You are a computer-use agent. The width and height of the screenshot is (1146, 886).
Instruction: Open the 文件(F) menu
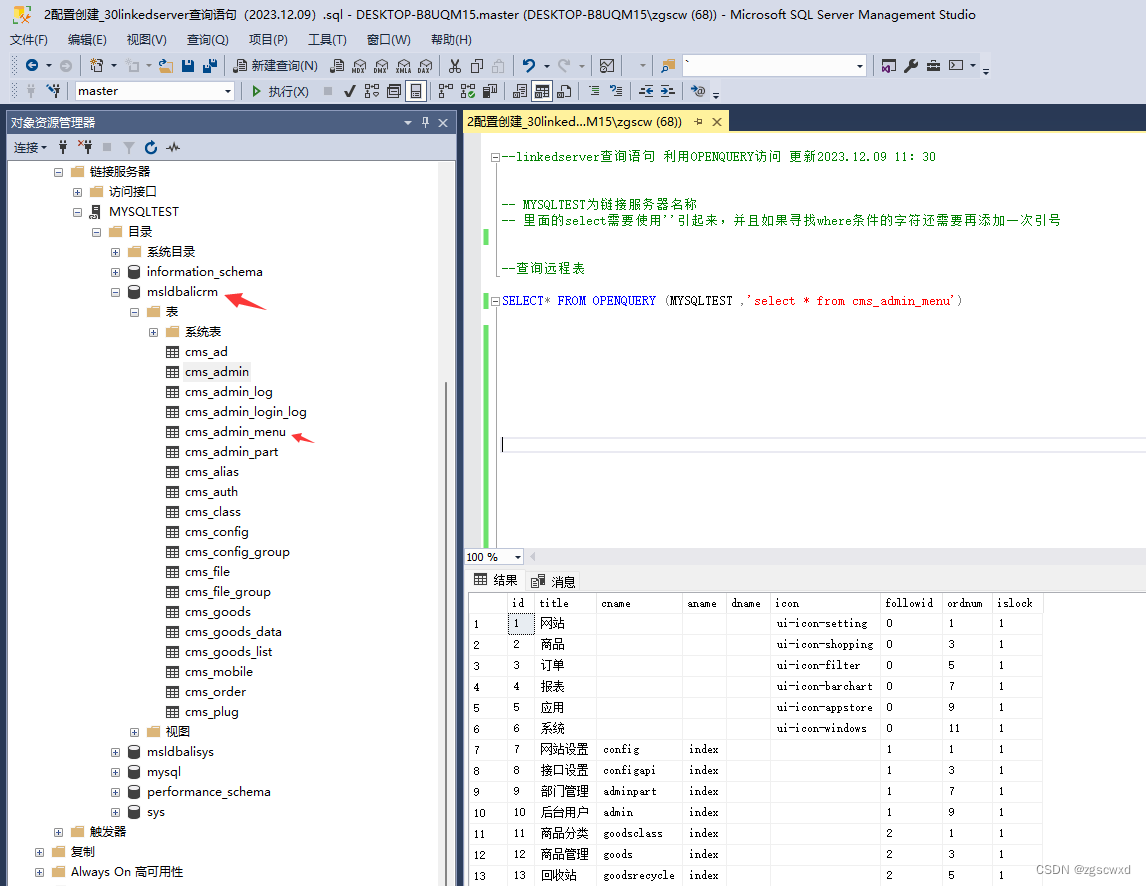click(29, 39)
